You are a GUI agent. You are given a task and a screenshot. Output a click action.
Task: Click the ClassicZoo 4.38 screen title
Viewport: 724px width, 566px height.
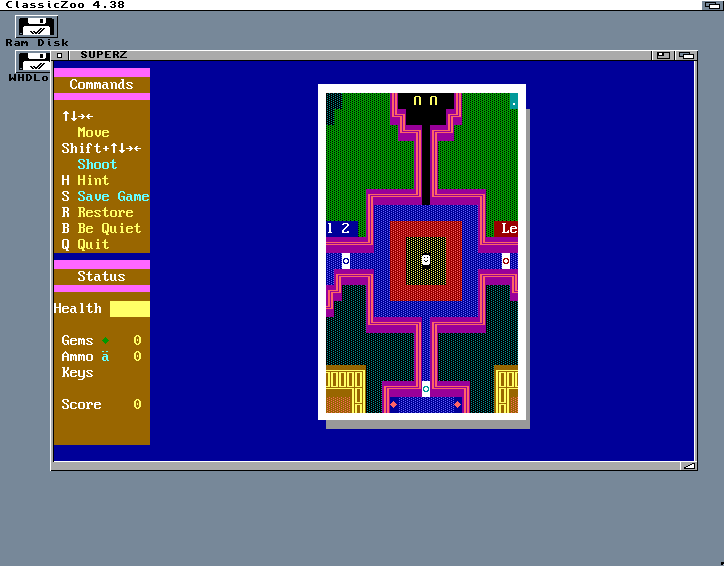(65, 5)
